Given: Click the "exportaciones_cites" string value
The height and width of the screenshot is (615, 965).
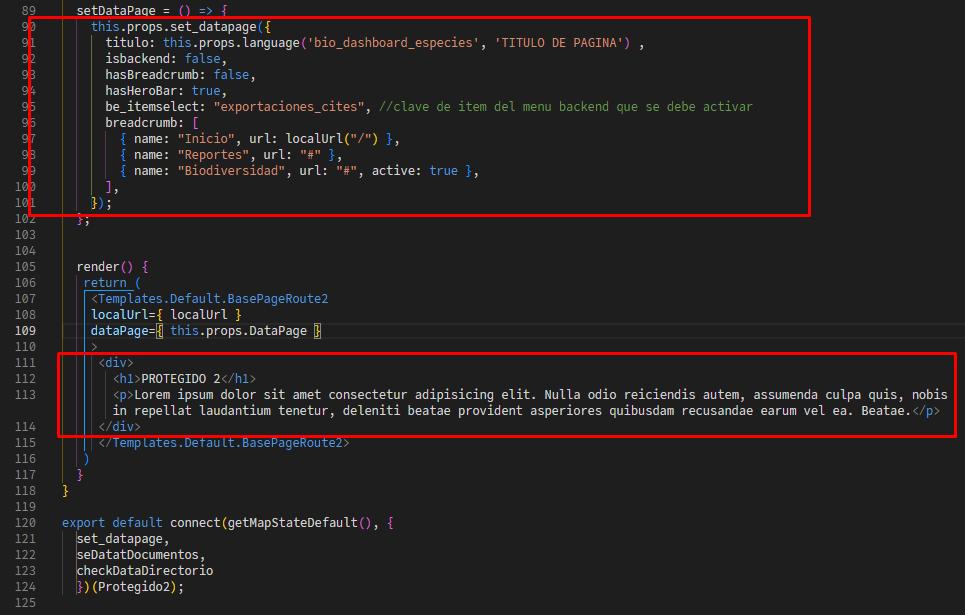Looking at the screenshot, I should point(289,107).
